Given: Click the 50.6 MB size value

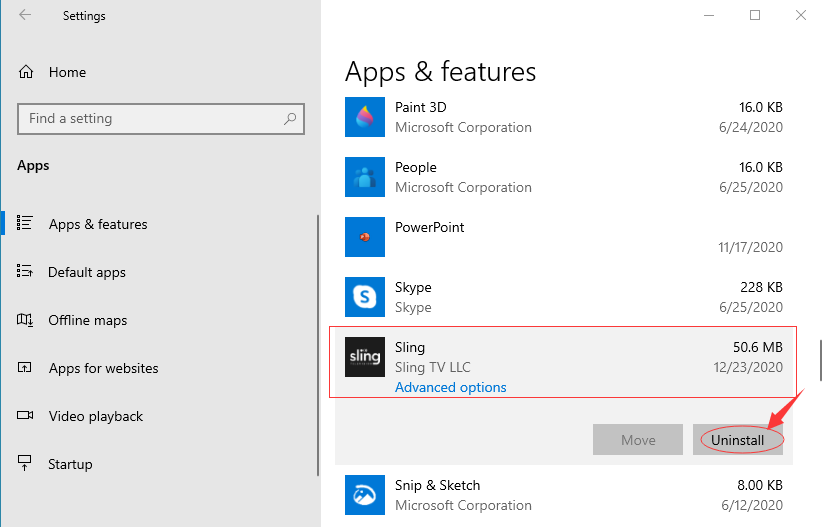Looking at the screenshot, I should tap(757, 347).
